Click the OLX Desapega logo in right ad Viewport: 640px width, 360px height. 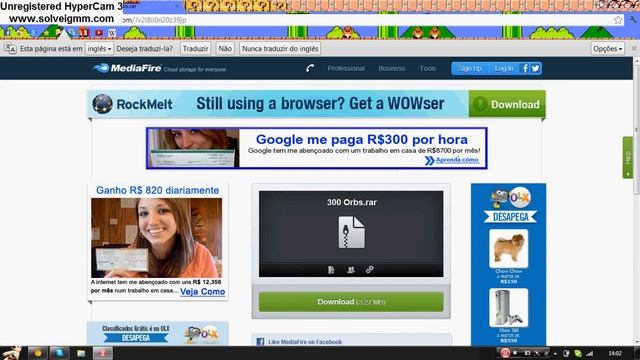[510, 205]
